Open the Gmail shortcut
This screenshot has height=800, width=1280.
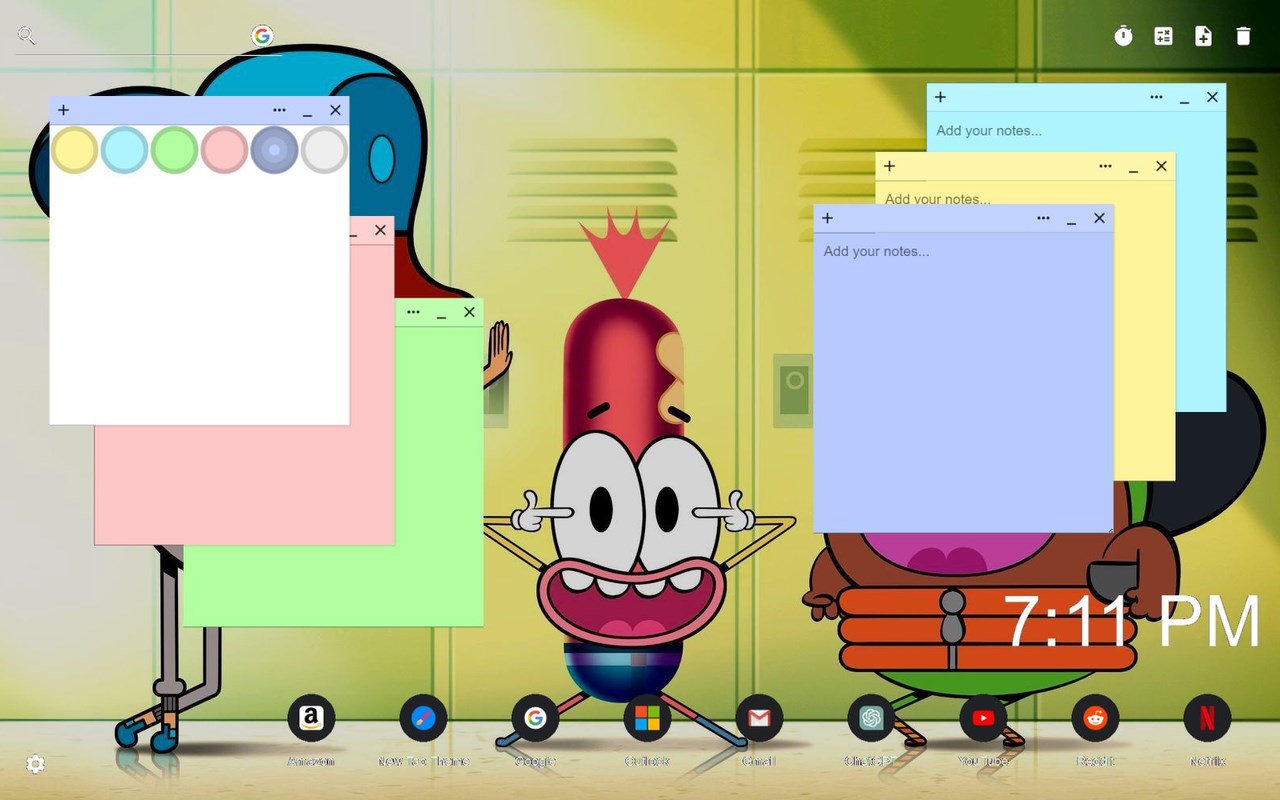coord(759,718)
